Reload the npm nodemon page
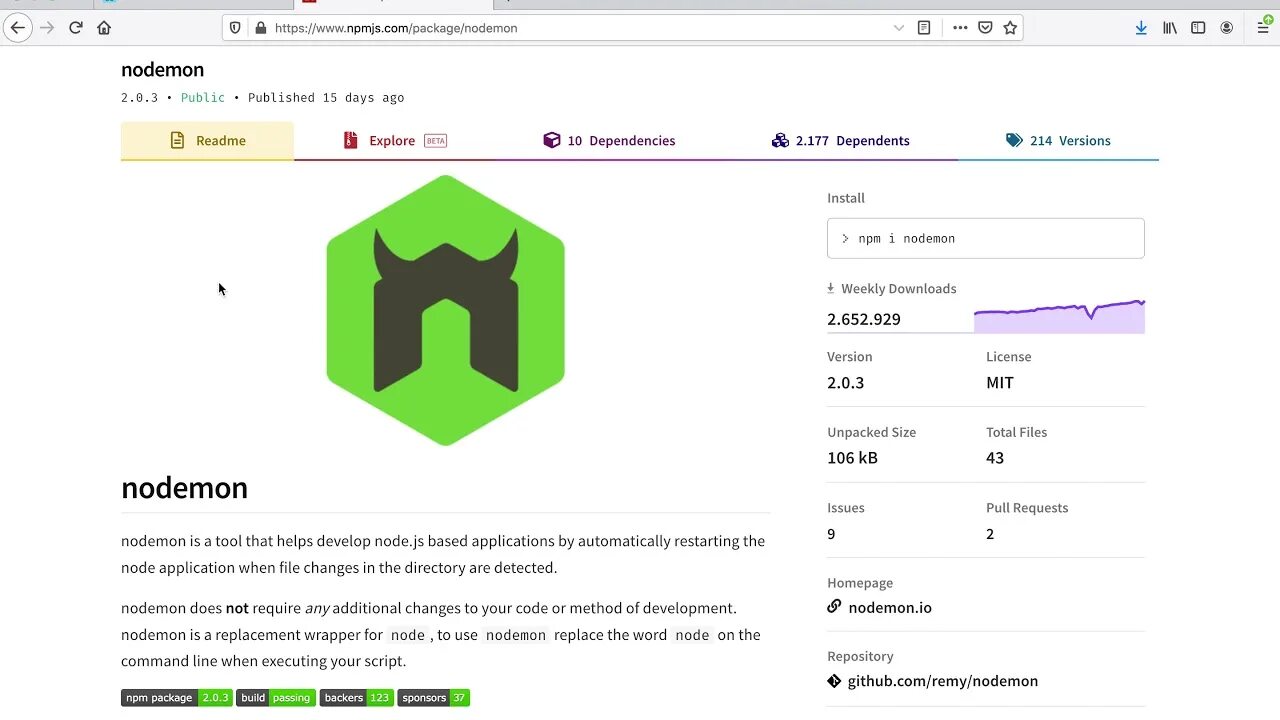The width and height of the screenshot is (1280, 720). [75, 28]
